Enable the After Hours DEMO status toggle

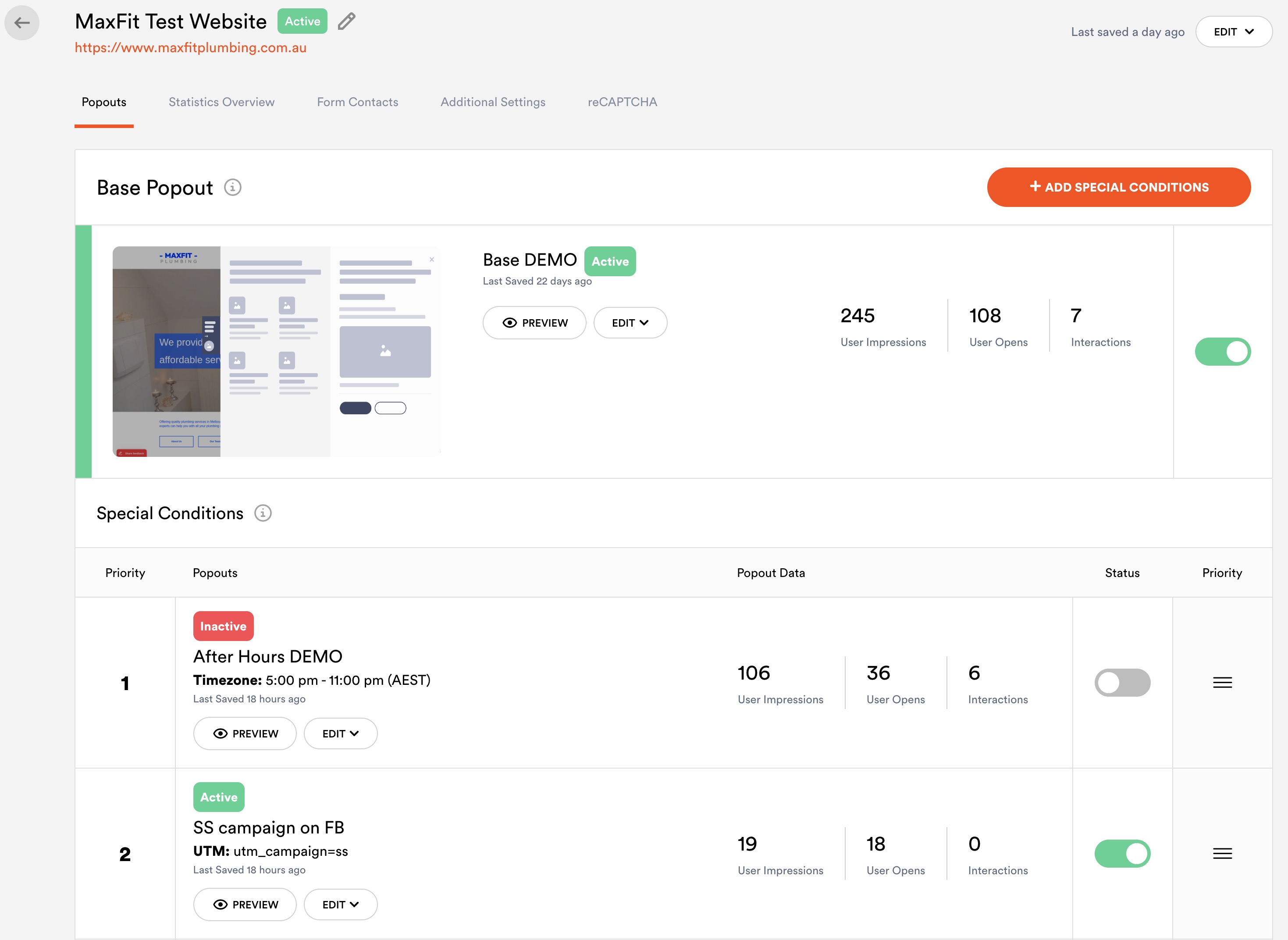pyautogui.click(x=1122, y=682)
